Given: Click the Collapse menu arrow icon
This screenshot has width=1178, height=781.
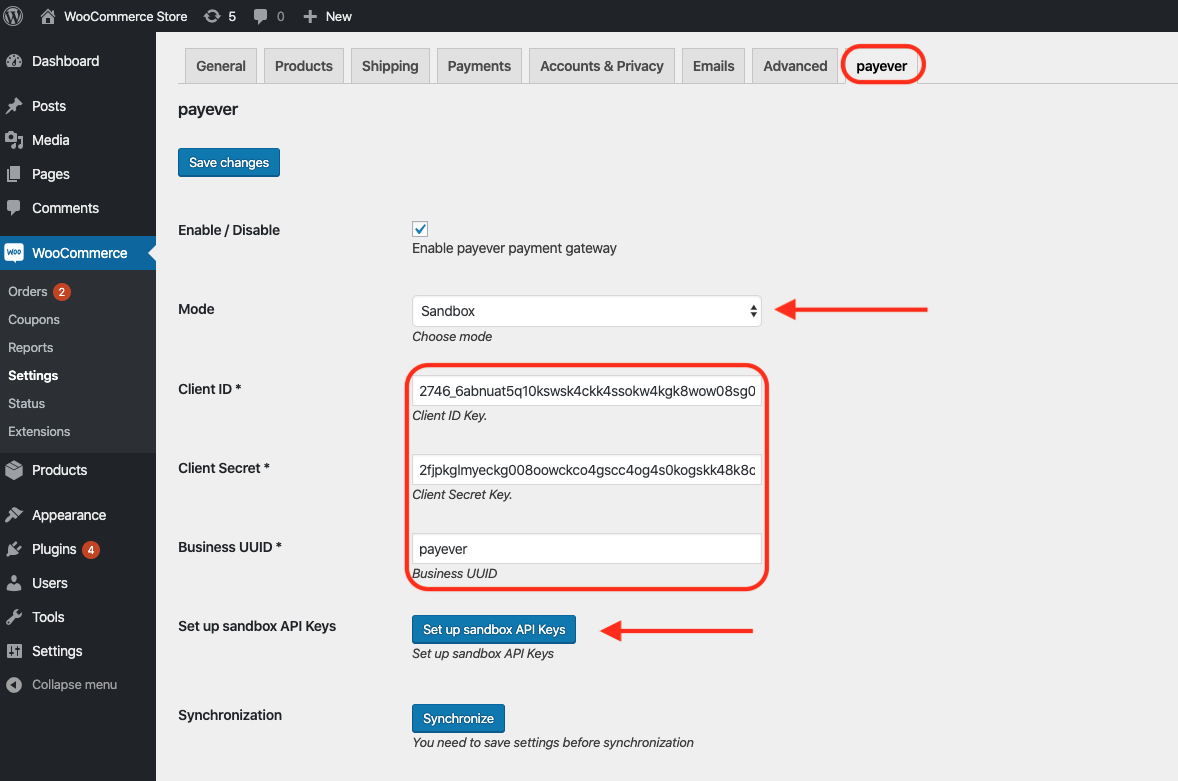Looking at the screenshot, I should click(x=14, y=685).
